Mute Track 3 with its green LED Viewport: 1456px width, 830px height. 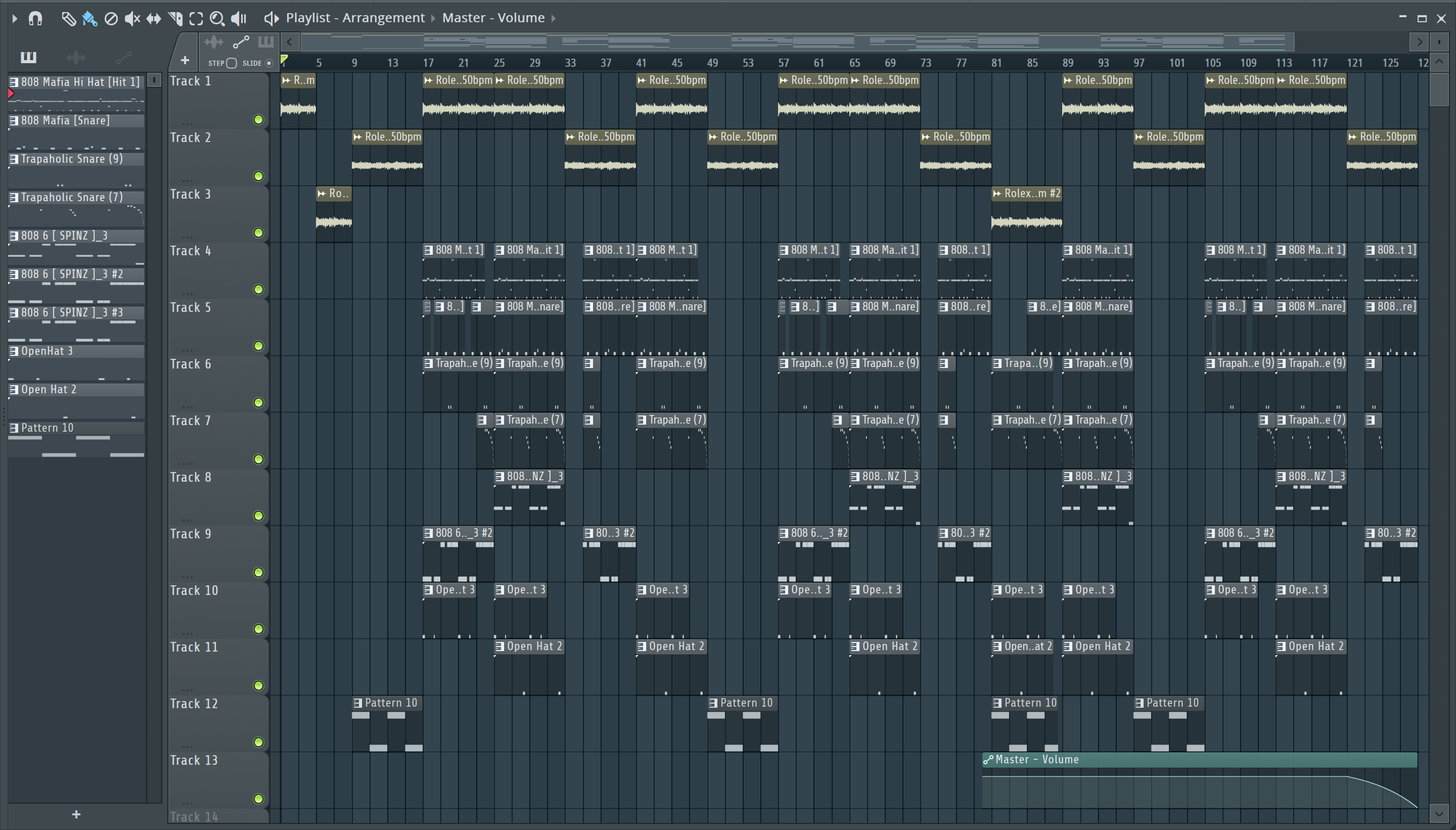click(x=258, y=233)
